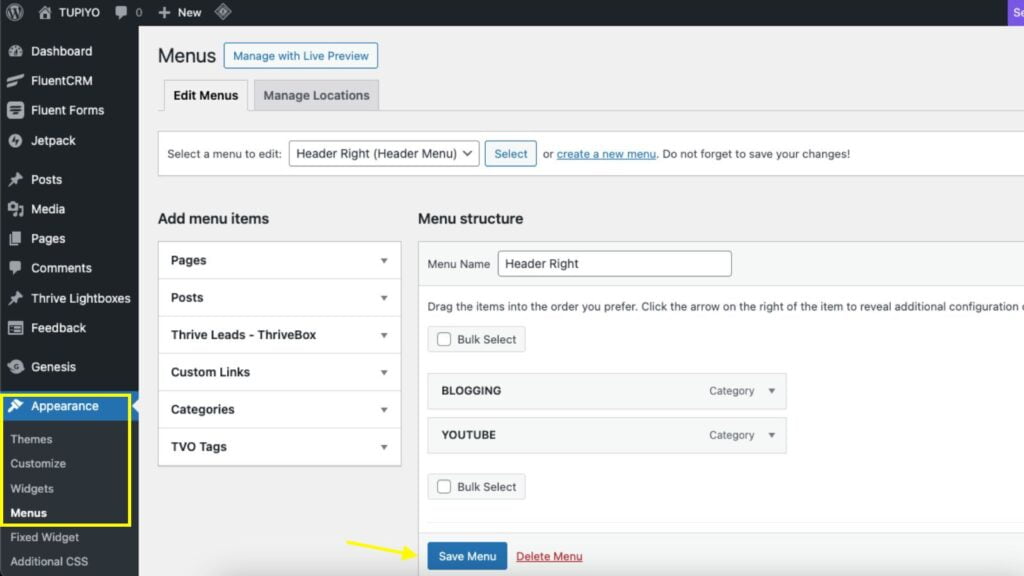Click the home icon beside TUPIYO

point(44,12)
